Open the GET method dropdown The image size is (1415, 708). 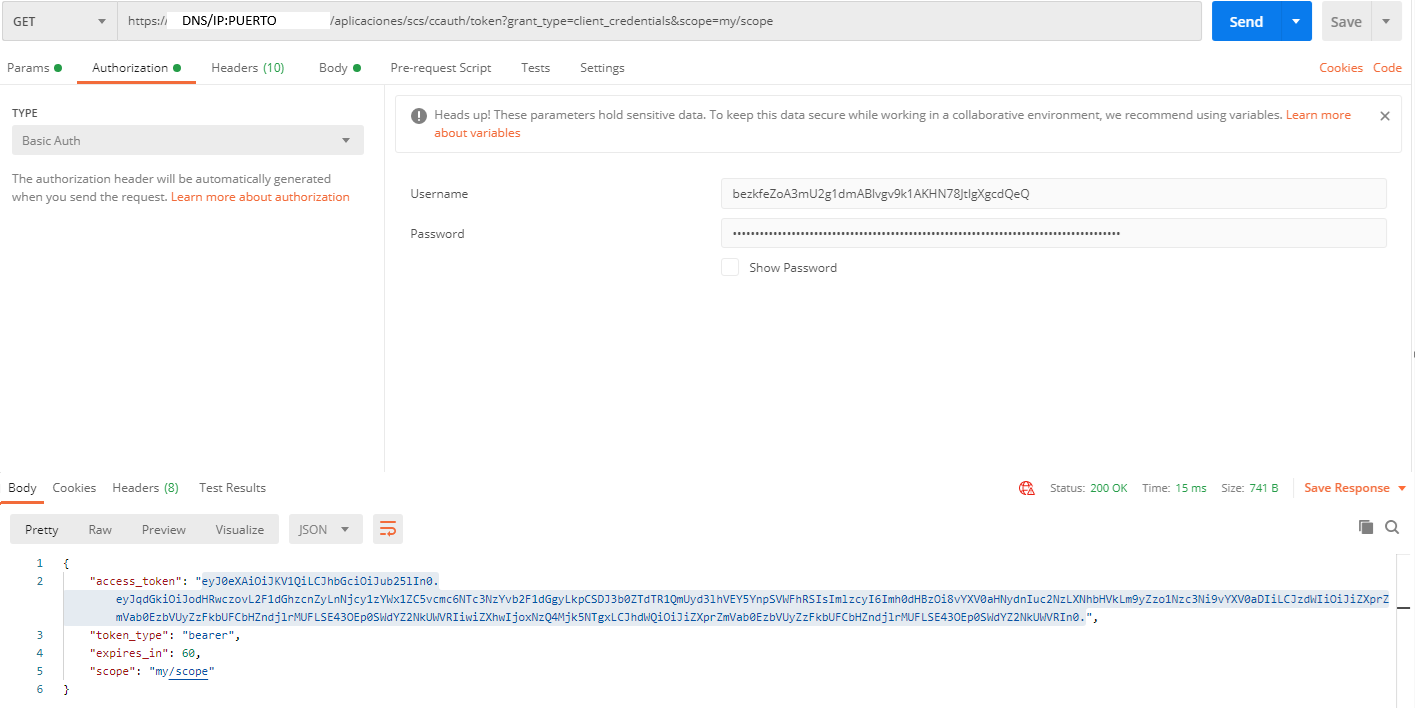pos(59,21)
